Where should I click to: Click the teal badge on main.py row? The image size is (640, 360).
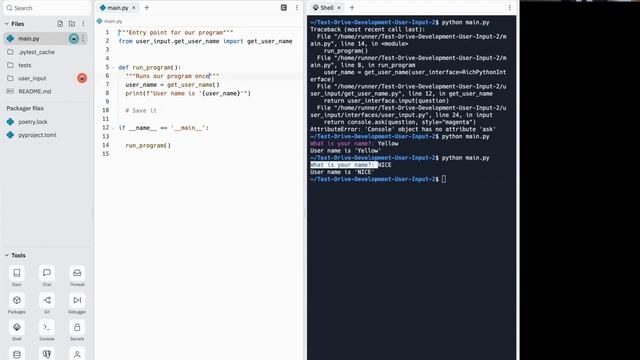(74, 38)
